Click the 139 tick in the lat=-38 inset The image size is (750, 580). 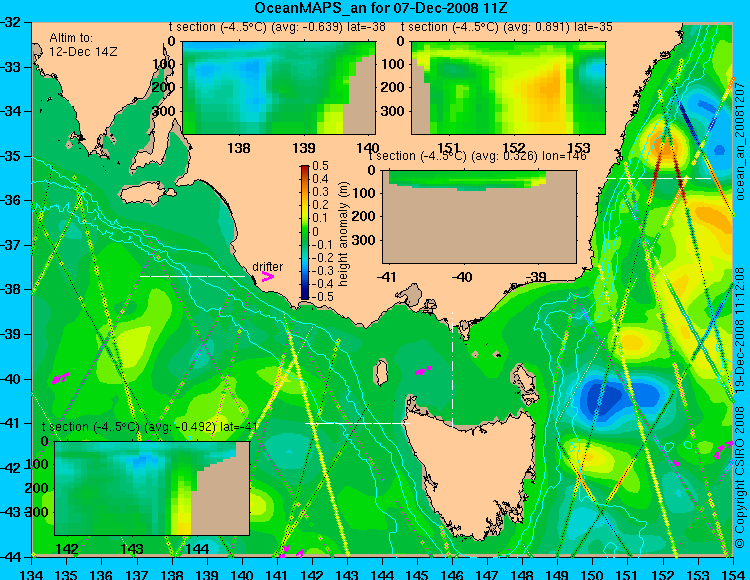coord(304,147)
